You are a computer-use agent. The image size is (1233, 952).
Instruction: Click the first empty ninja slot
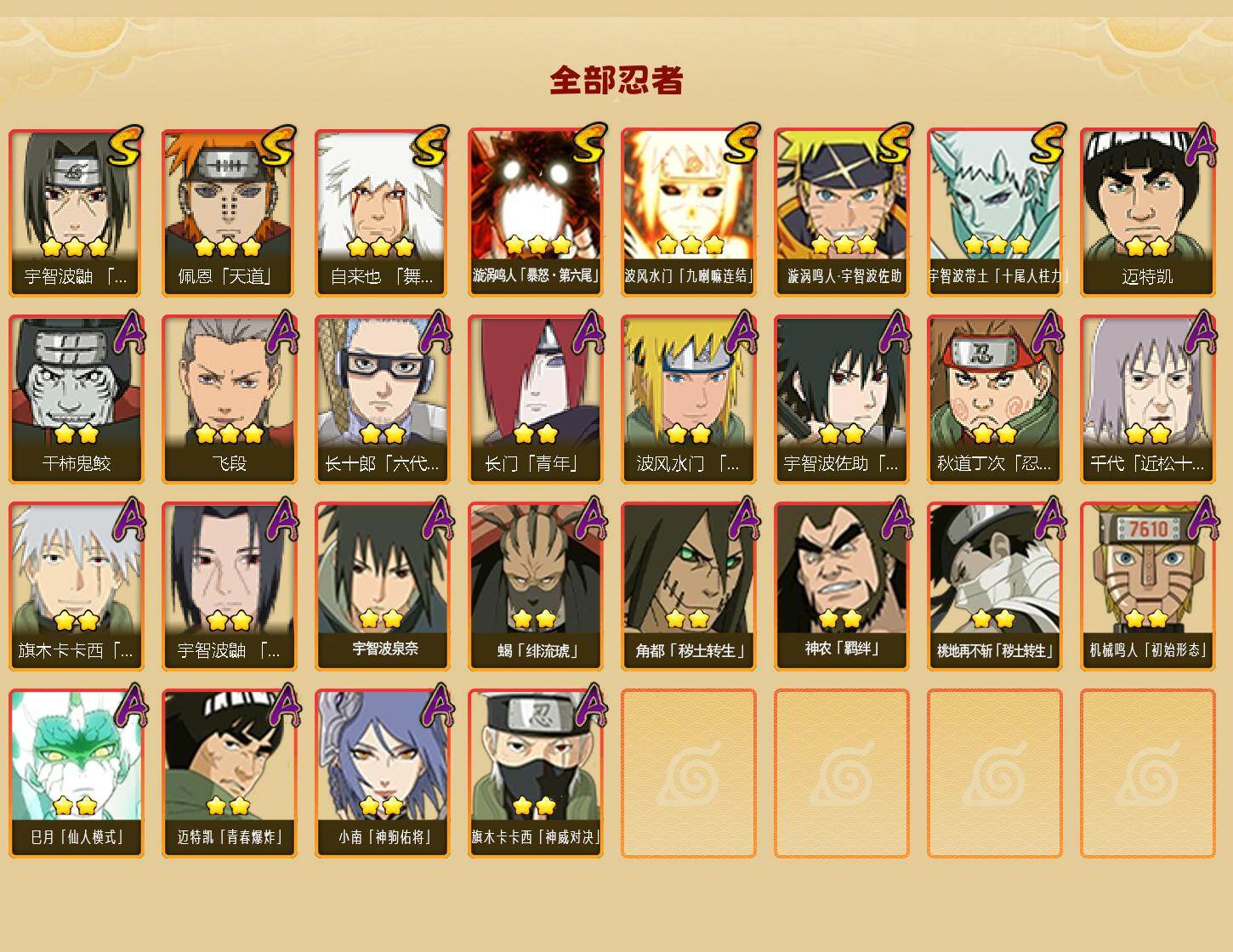[689, 773]
